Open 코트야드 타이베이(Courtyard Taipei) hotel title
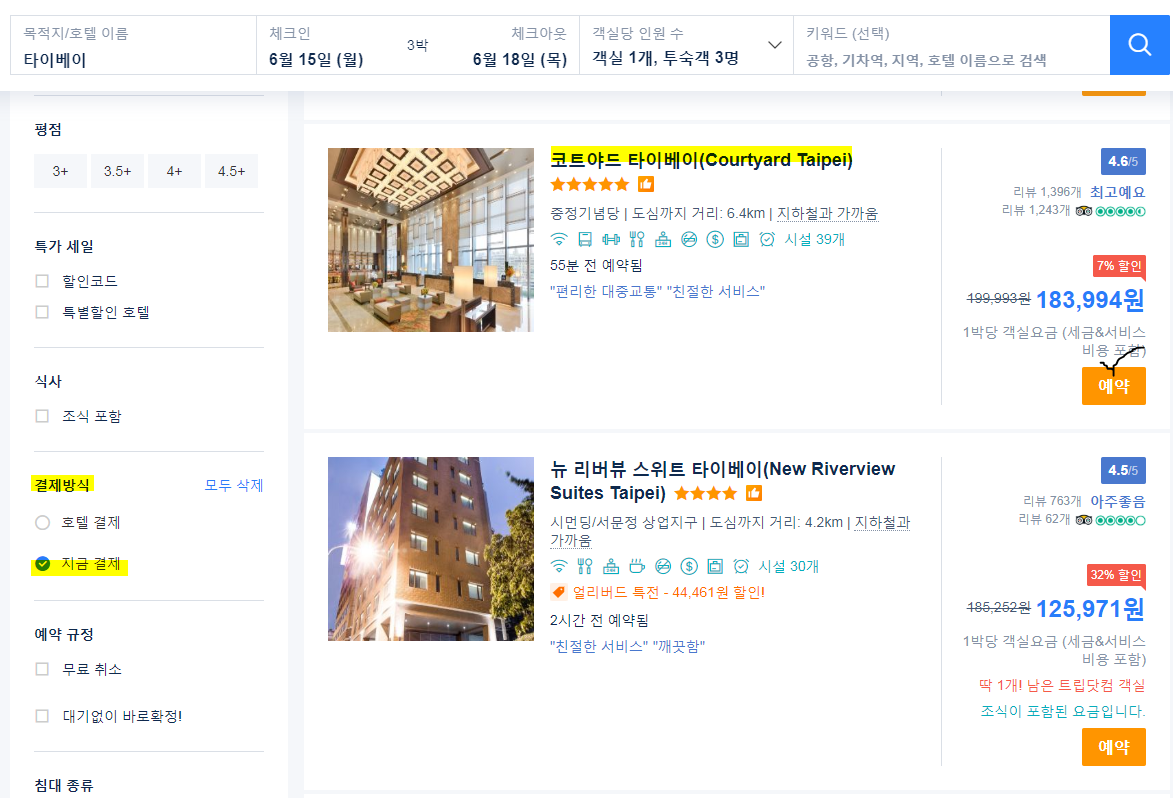Screen dimensions: 1173x798 (701, 159)
